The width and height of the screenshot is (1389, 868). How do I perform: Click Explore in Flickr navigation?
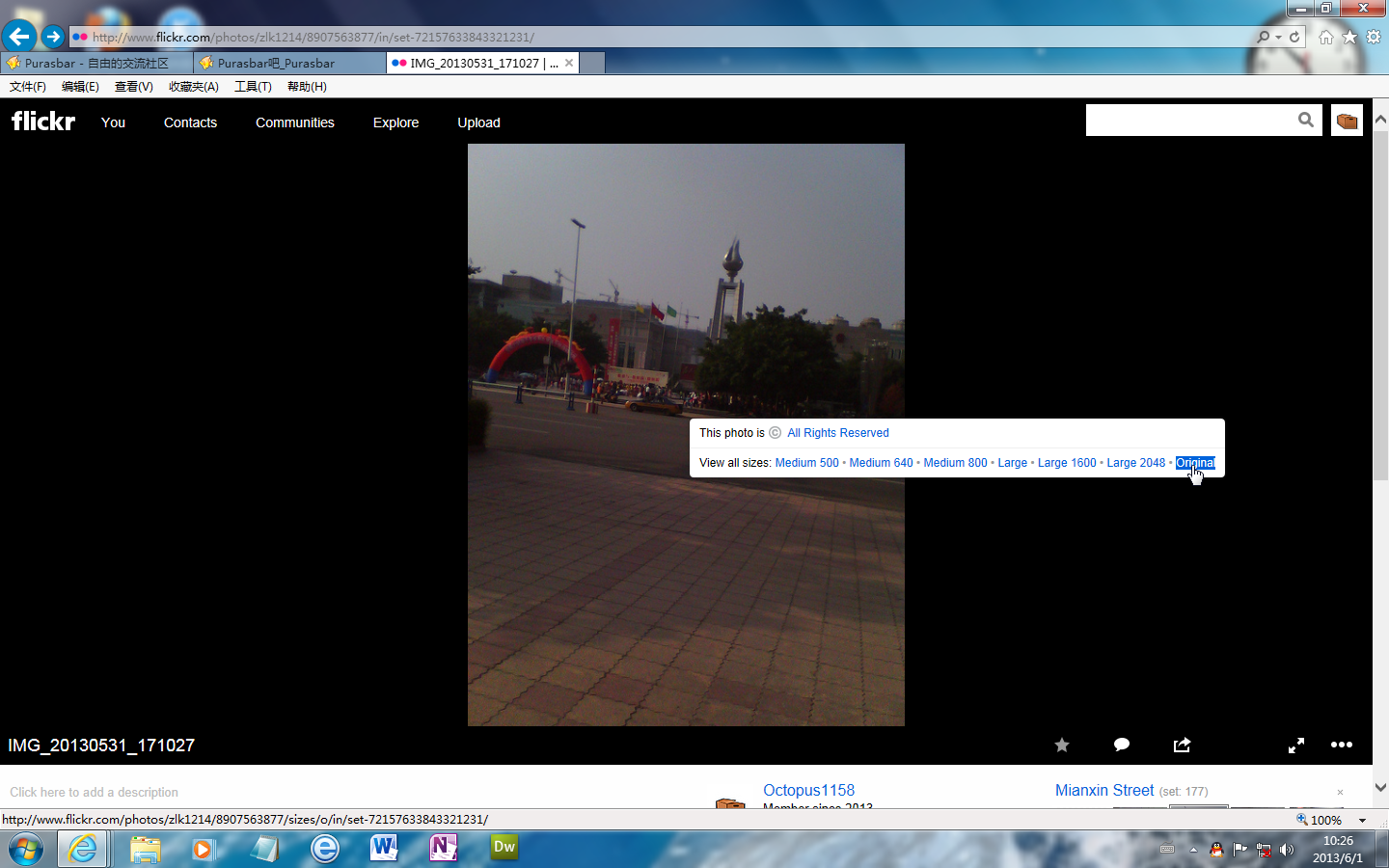[395, 122]
